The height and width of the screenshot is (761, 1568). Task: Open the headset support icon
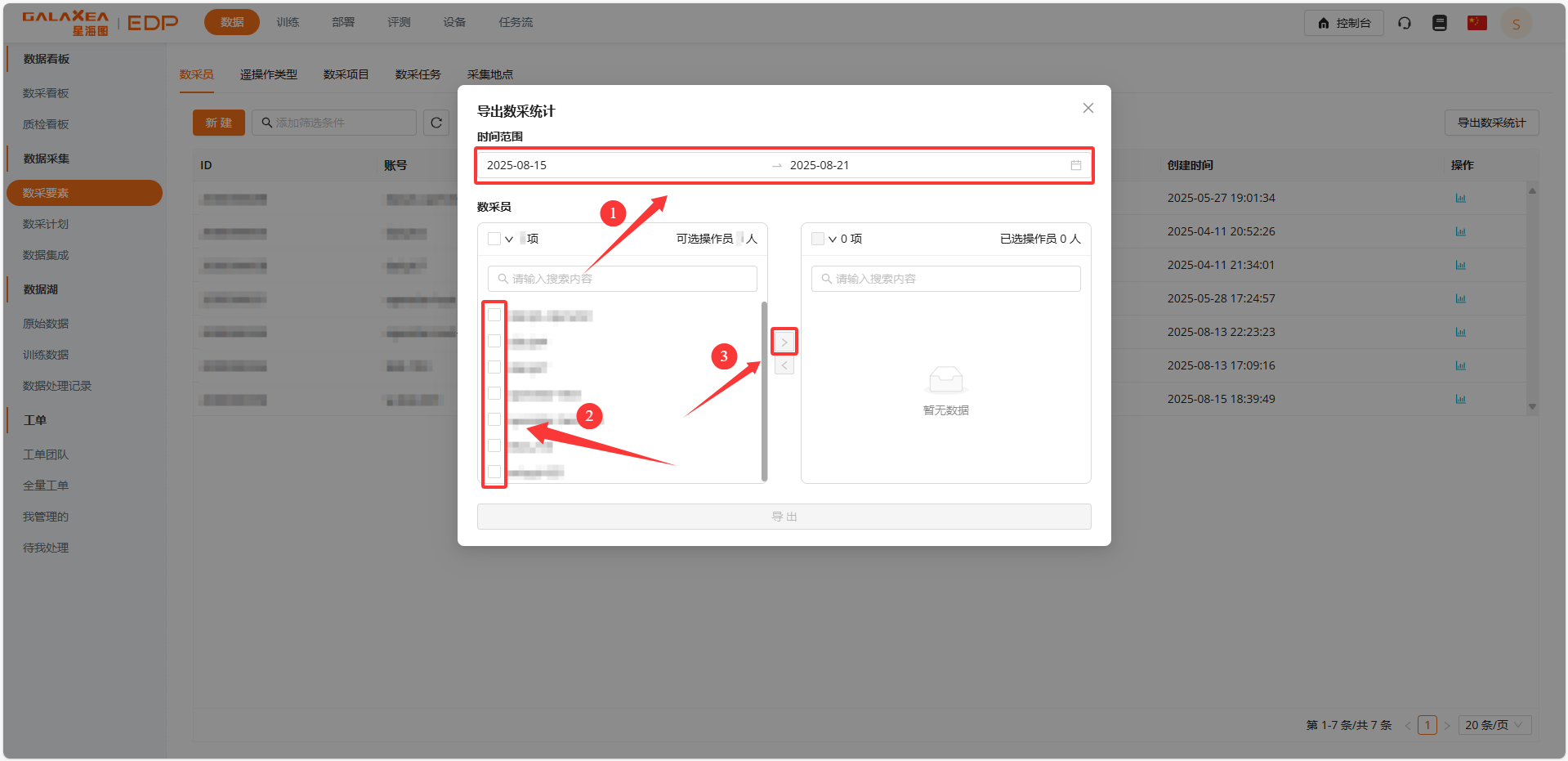(1405, 23)
